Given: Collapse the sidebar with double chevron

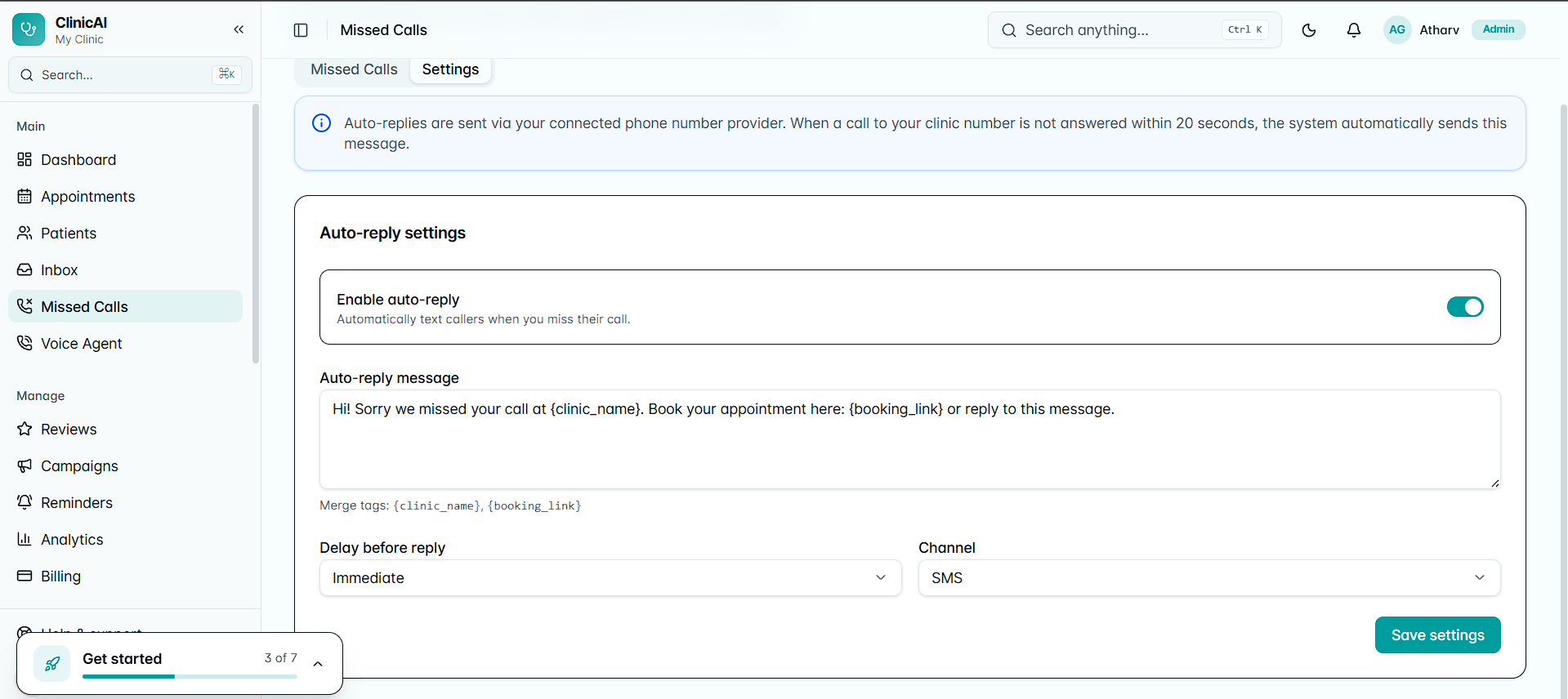Looking at the screenshot, I should click(239, 29).
